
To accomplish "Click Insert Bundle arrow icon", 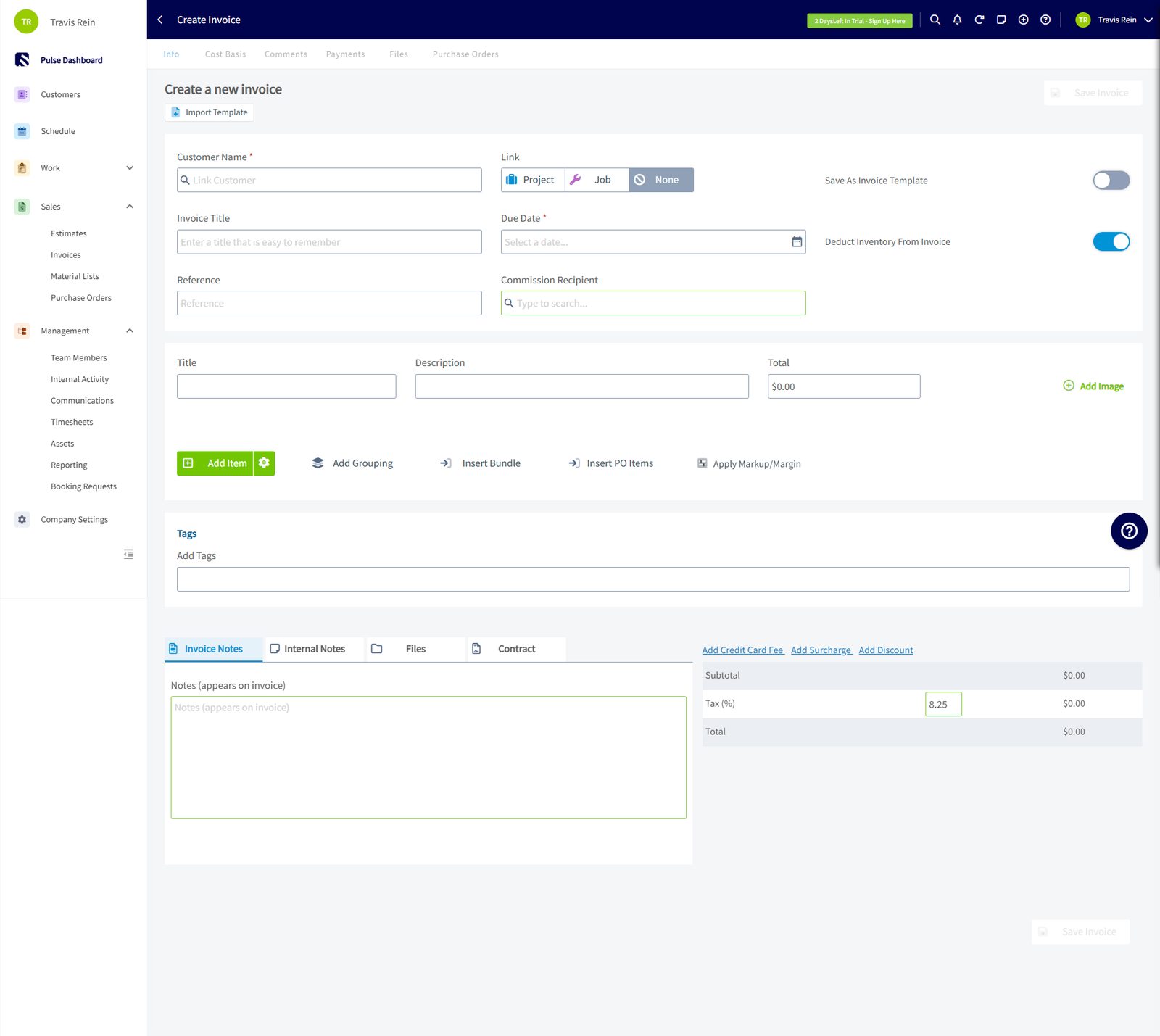I will tap(446, 463).
